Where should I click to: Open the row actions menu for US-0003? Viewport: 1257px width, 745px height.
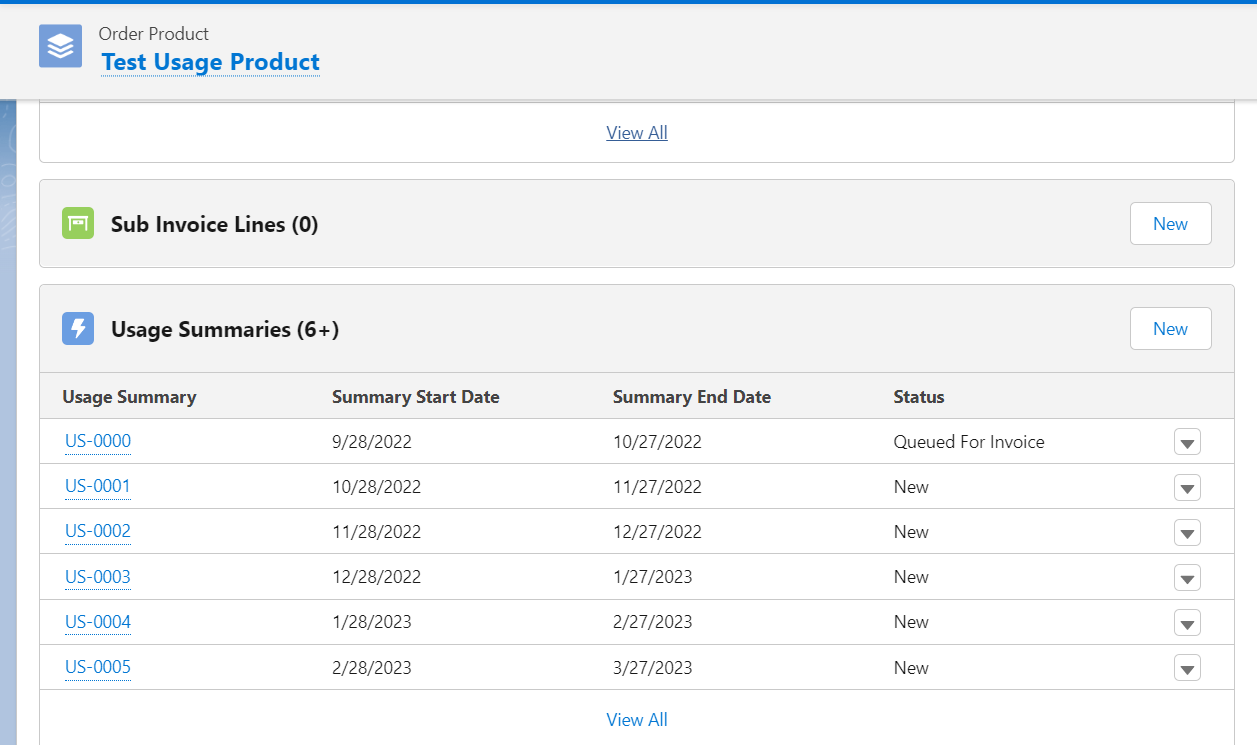tap(1187, 577)
